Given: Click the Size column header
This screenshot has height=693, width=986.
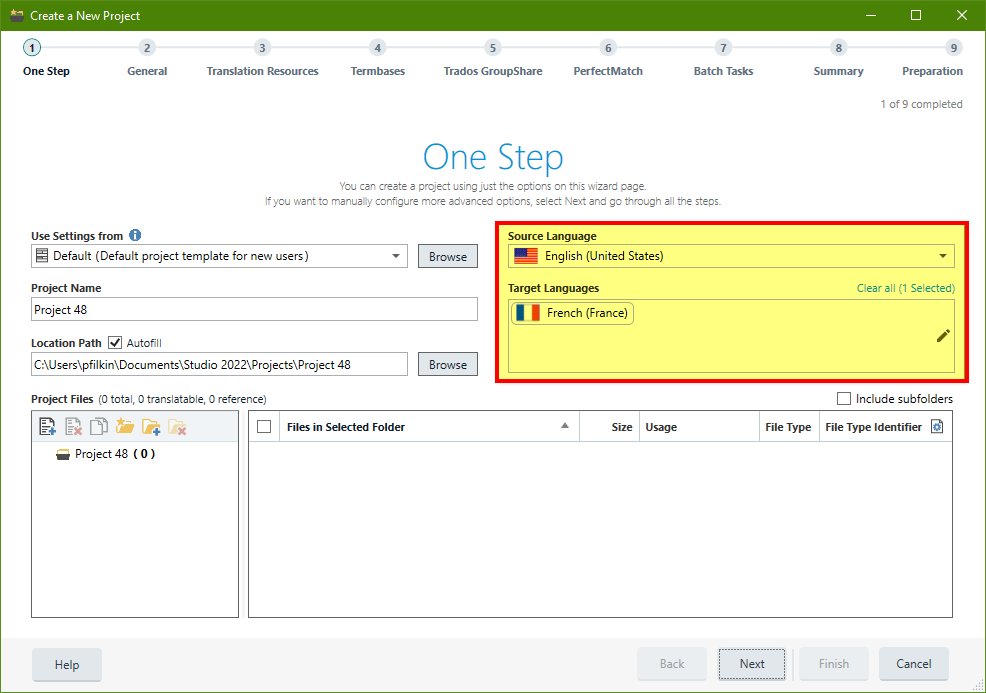Looking at the screenshot, I should coord(609,427).
